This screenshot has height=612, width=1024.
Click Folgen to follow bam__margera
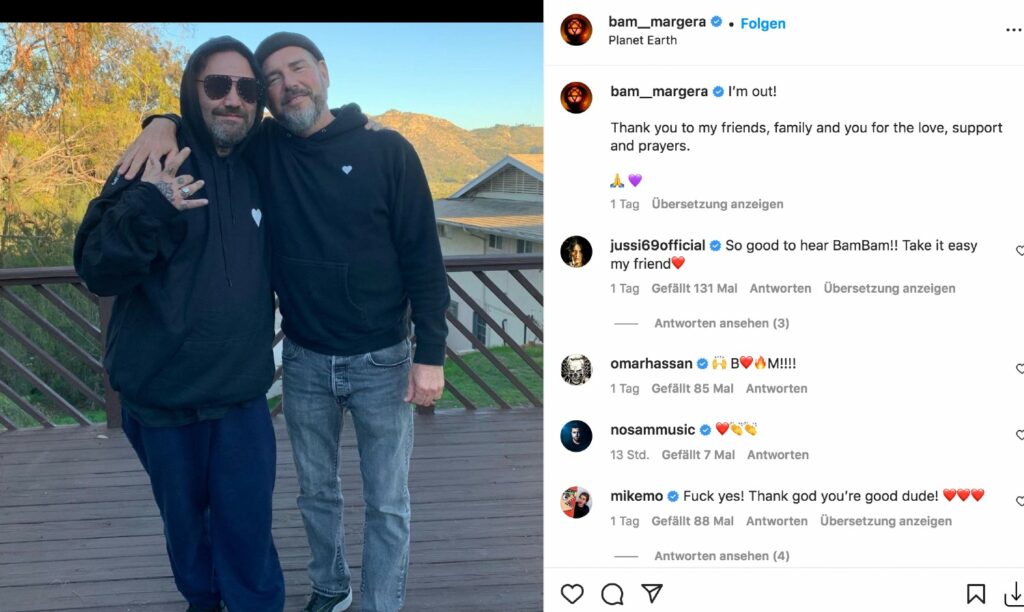coord(763,23)
